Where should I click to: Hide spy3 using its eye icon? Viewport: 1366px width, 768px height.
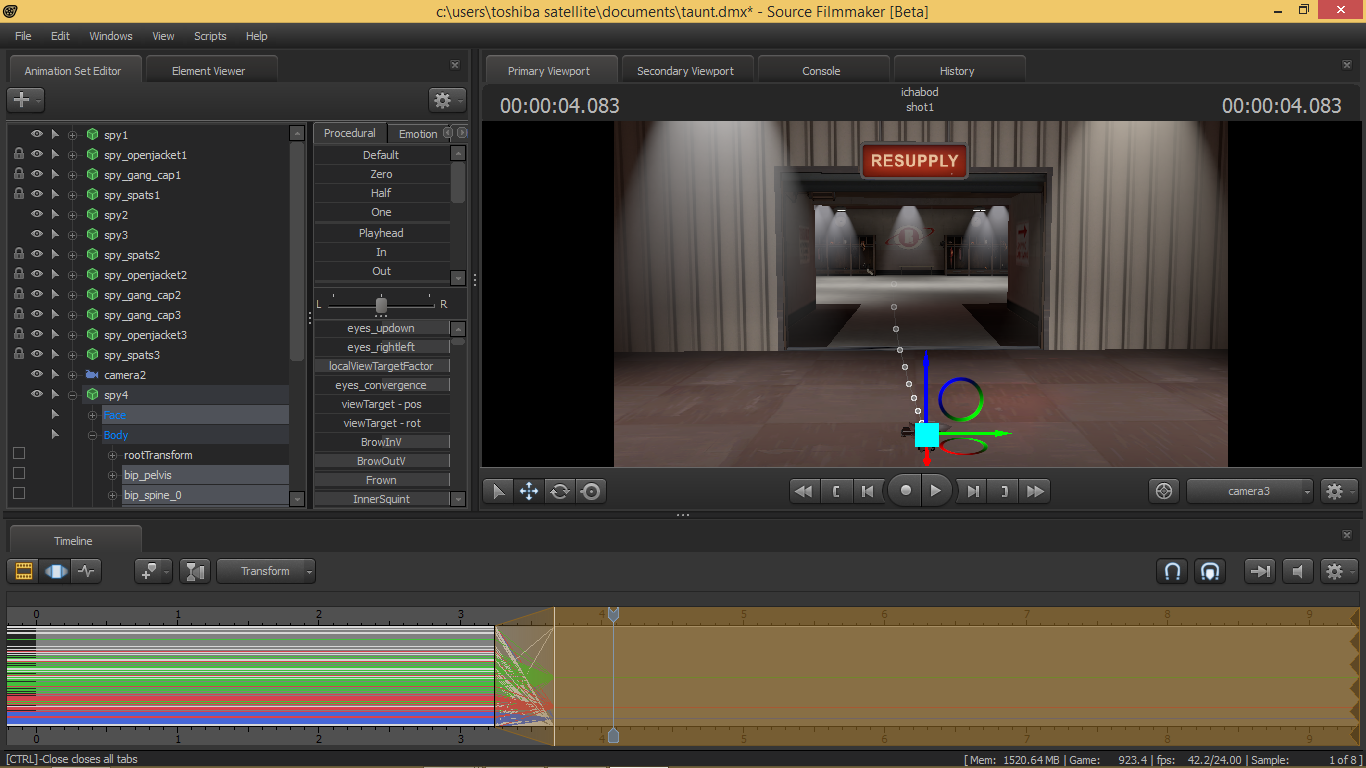coord(37,234)
